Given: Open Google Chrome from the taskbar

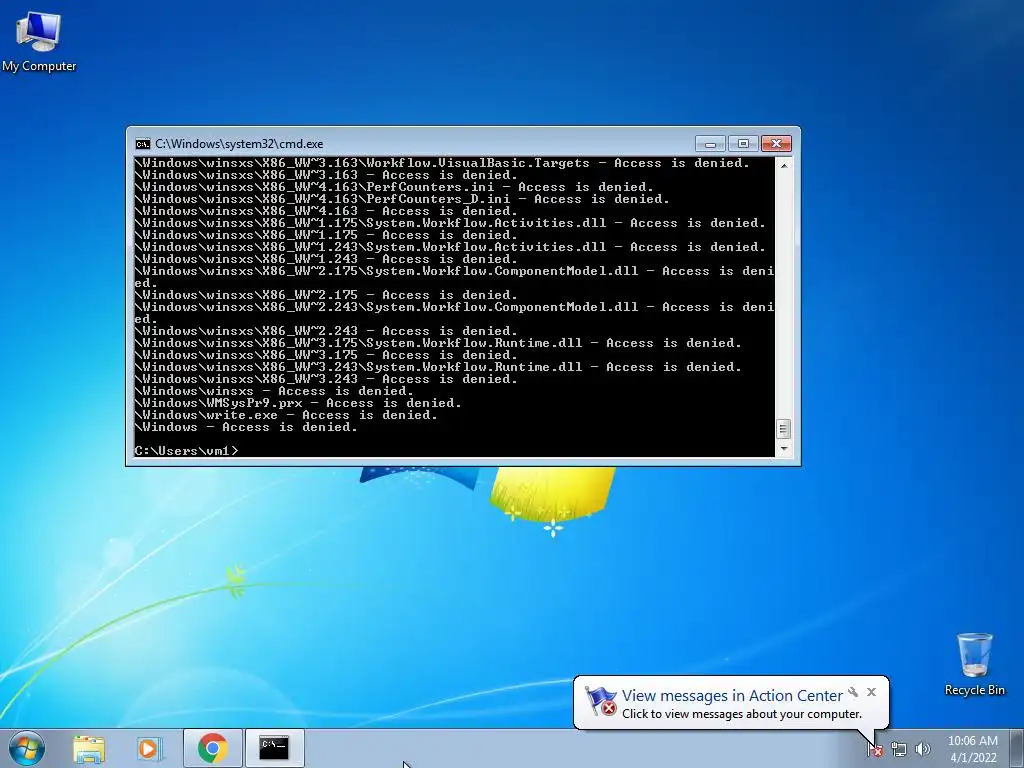Looking at the screenshot, I should click(x=212, y=748).
